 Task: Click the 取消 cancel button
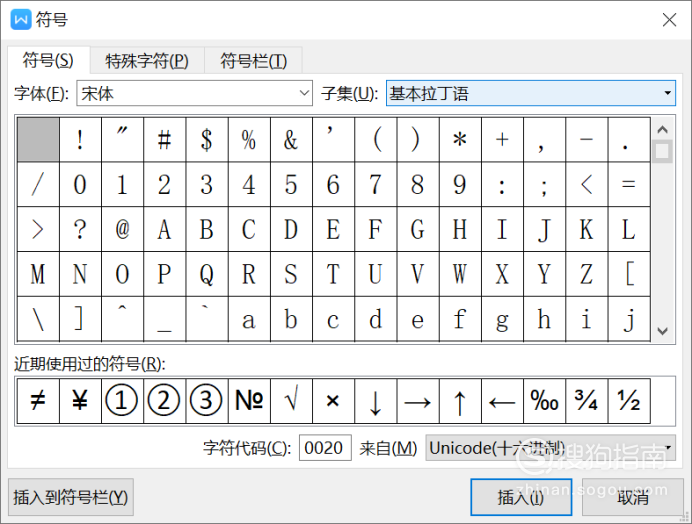(x=633, y=497)
